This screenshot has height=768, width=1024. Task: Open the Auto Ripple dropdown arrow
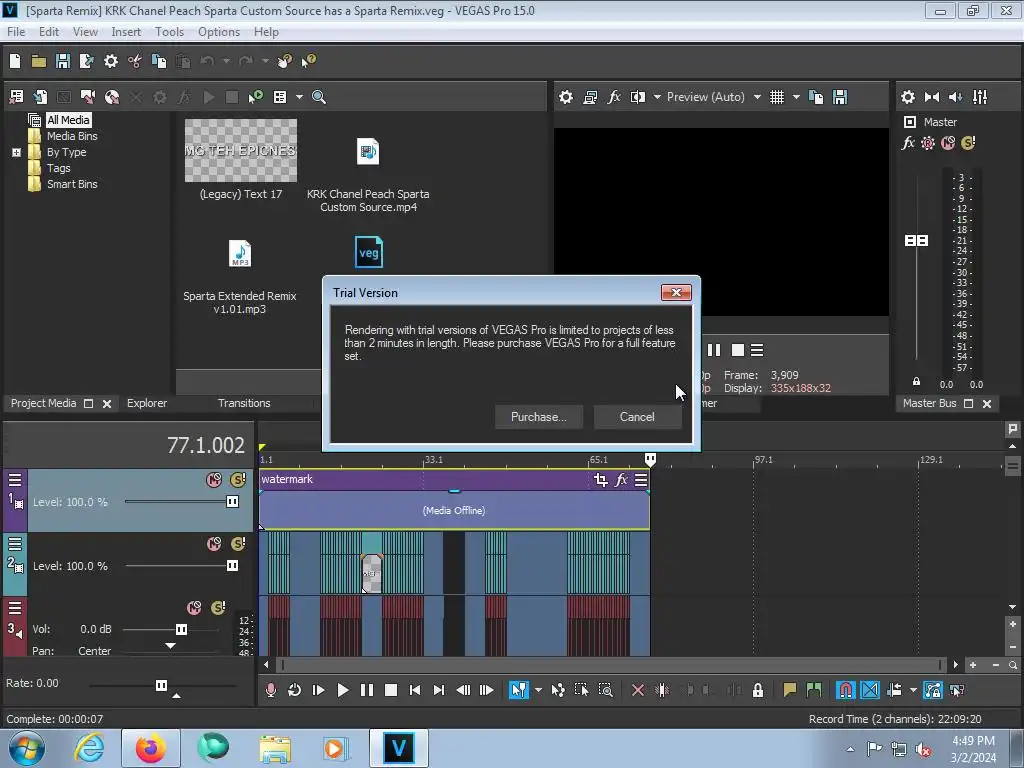[913, 690]
